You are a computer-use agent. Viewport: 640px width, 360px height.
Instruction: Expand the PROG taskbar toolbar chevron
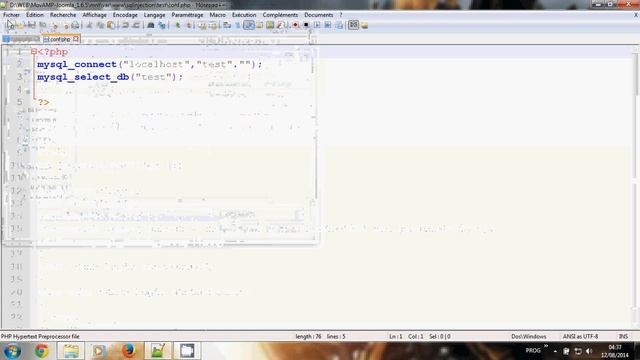click(546, 346)
